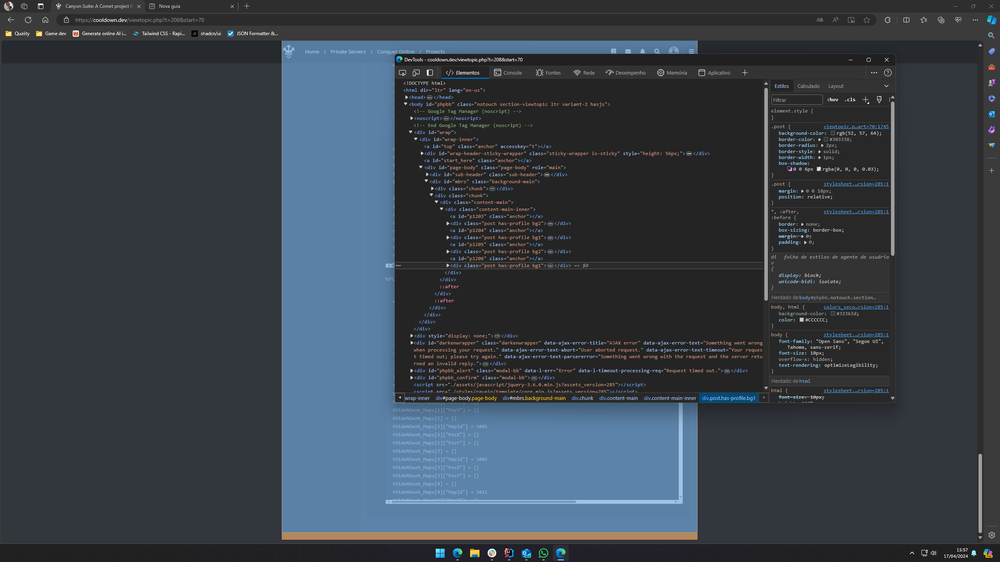
Task: Select the Calculado styles tab
Action: (x=808, y=86)
